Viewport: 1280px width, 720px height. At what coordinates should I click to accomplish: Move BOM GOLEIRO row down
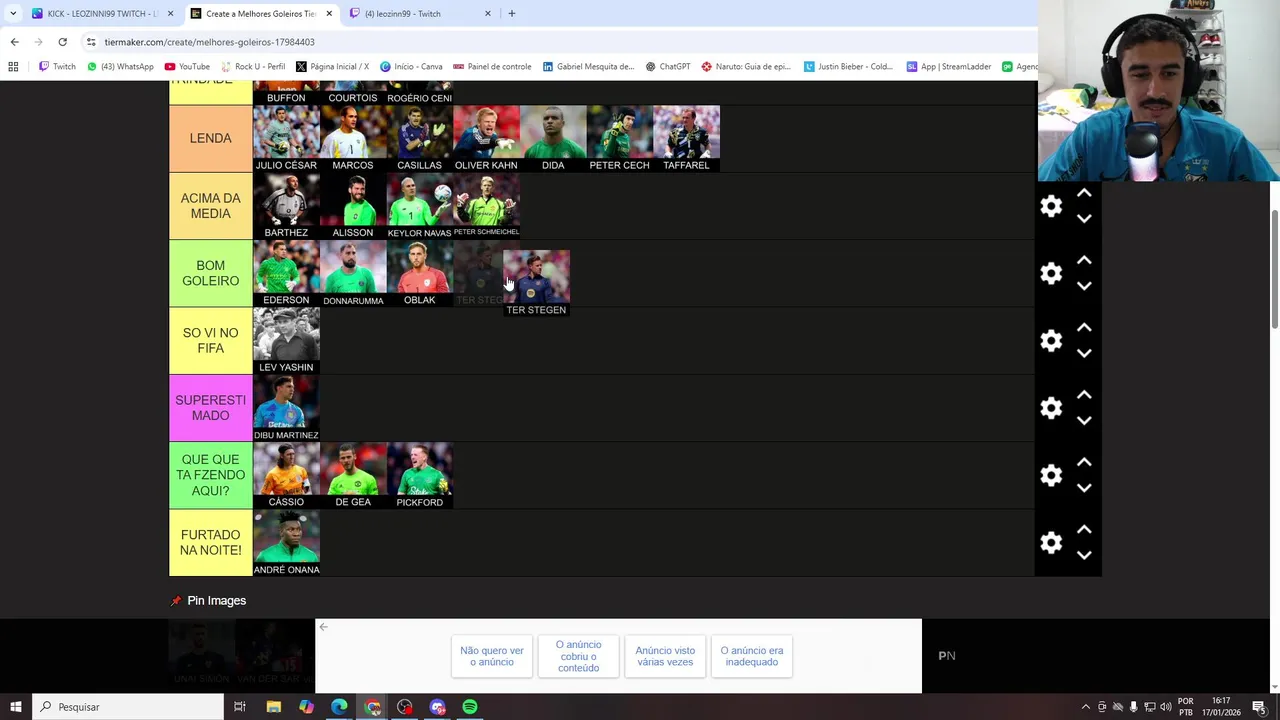[1084, 286]
